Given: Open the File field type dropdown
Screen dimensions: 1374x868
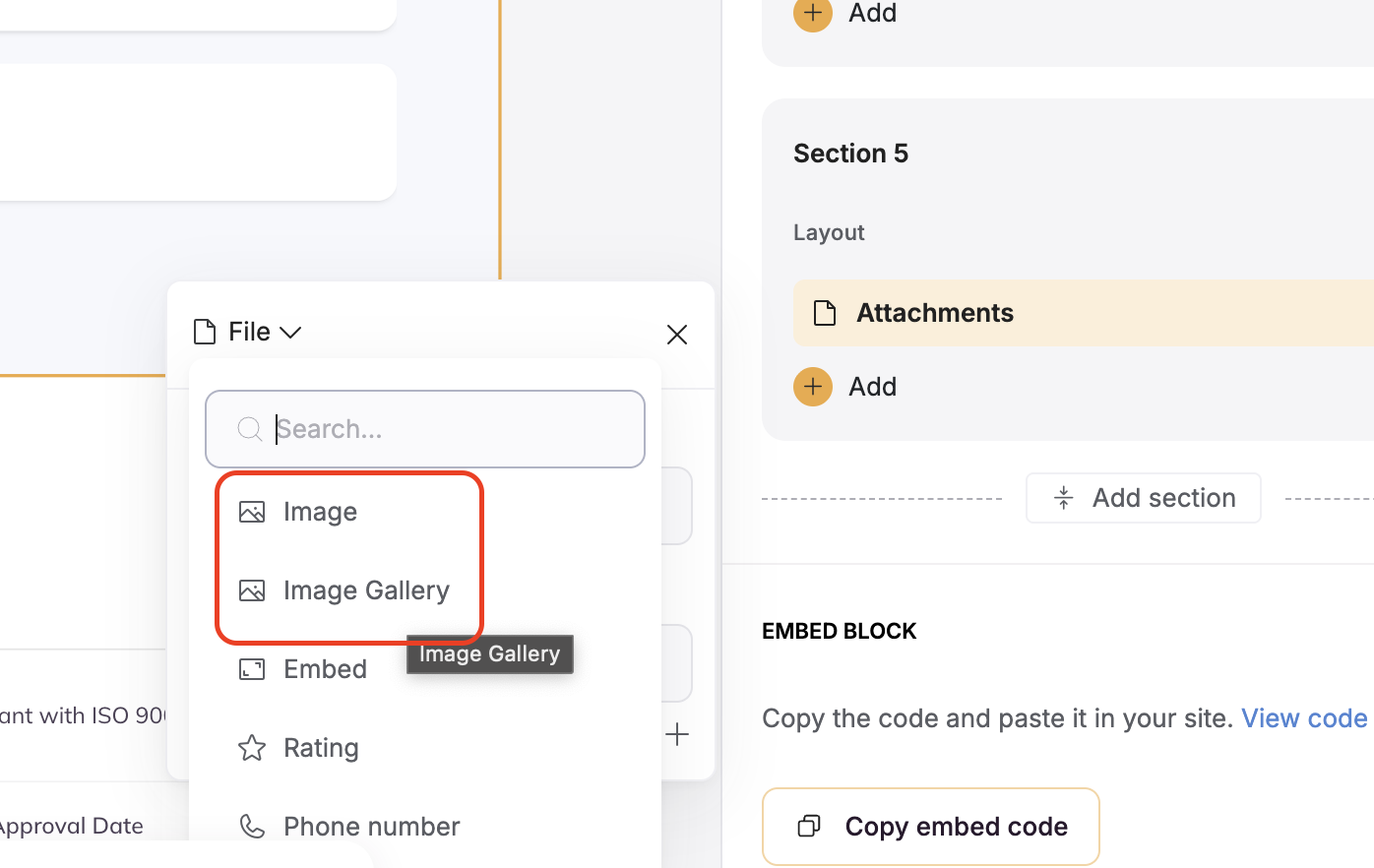Looking at the screenshot, I should (x=248, y=333).
